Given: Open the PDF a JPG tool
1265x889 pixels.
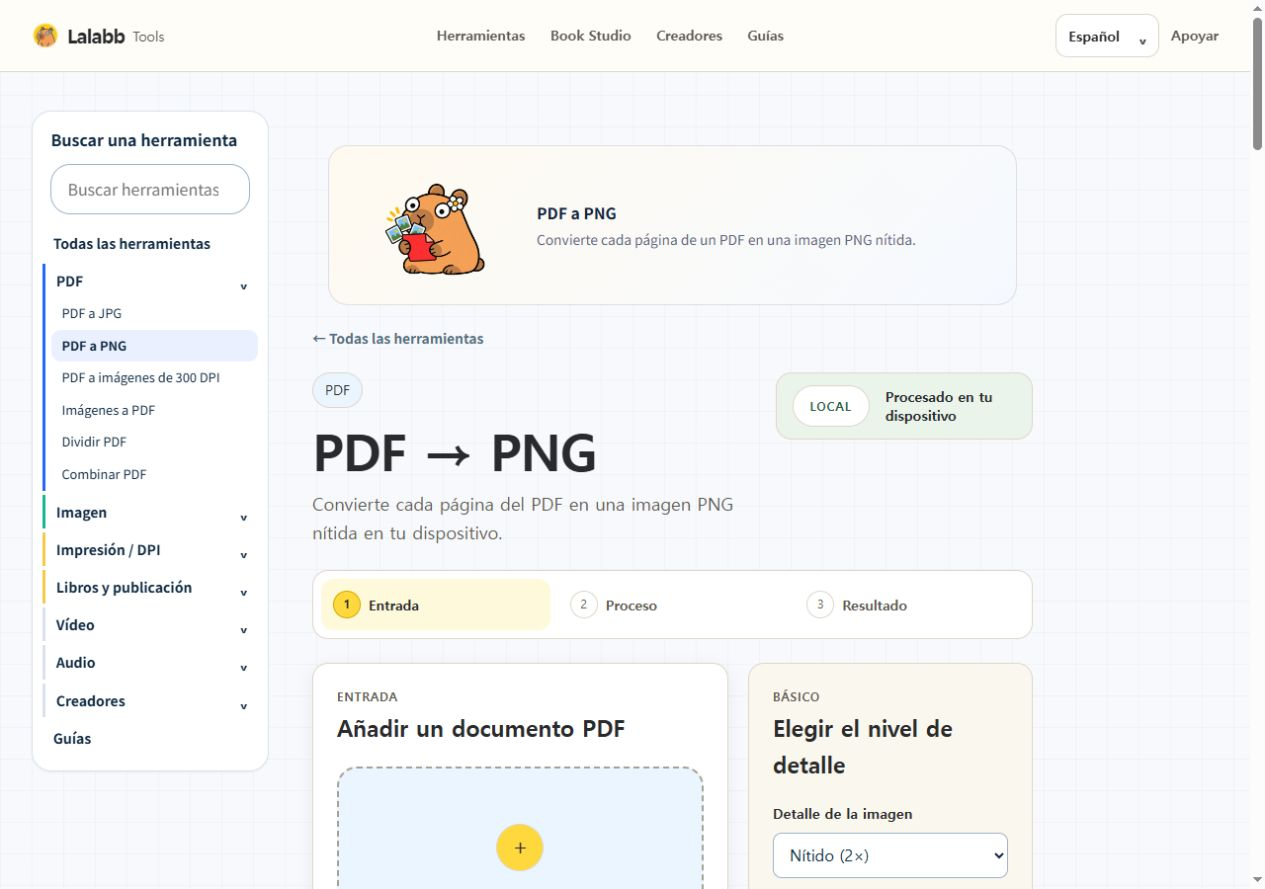Looking at the screenshot, I should coord(92,313).
